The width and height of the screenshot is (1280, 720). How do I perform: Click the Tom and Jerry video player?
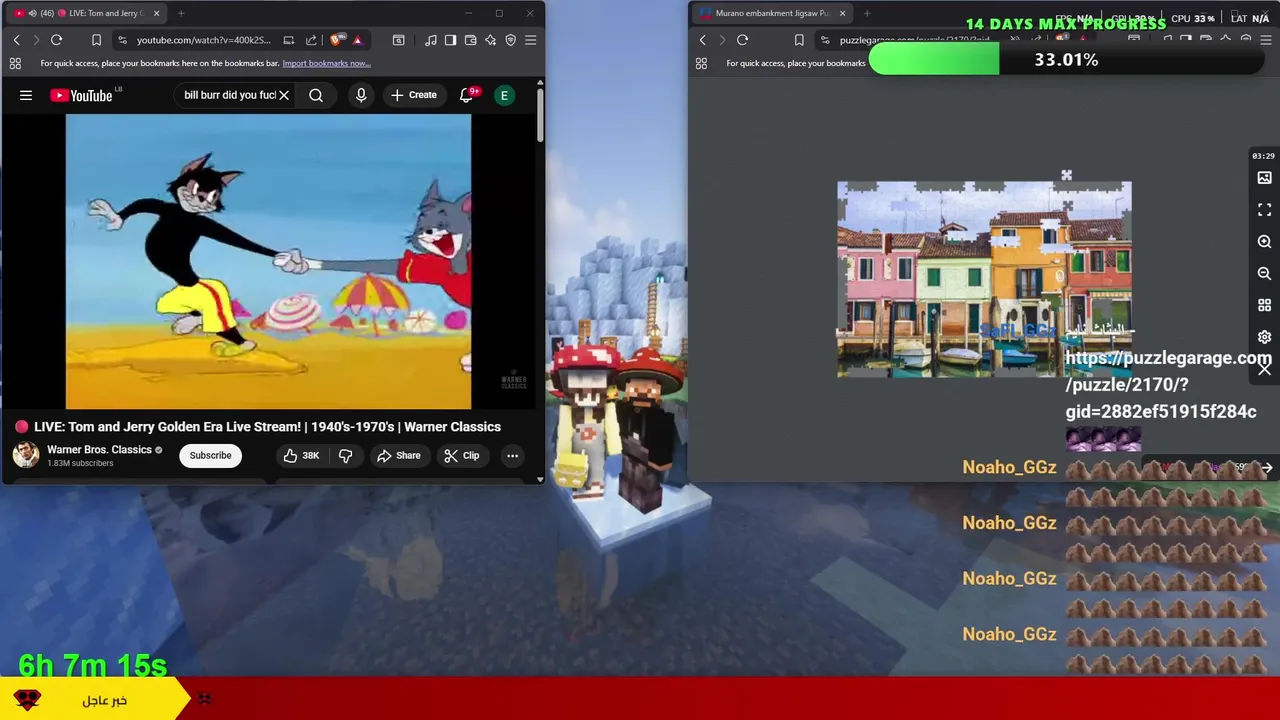point(268,262)
